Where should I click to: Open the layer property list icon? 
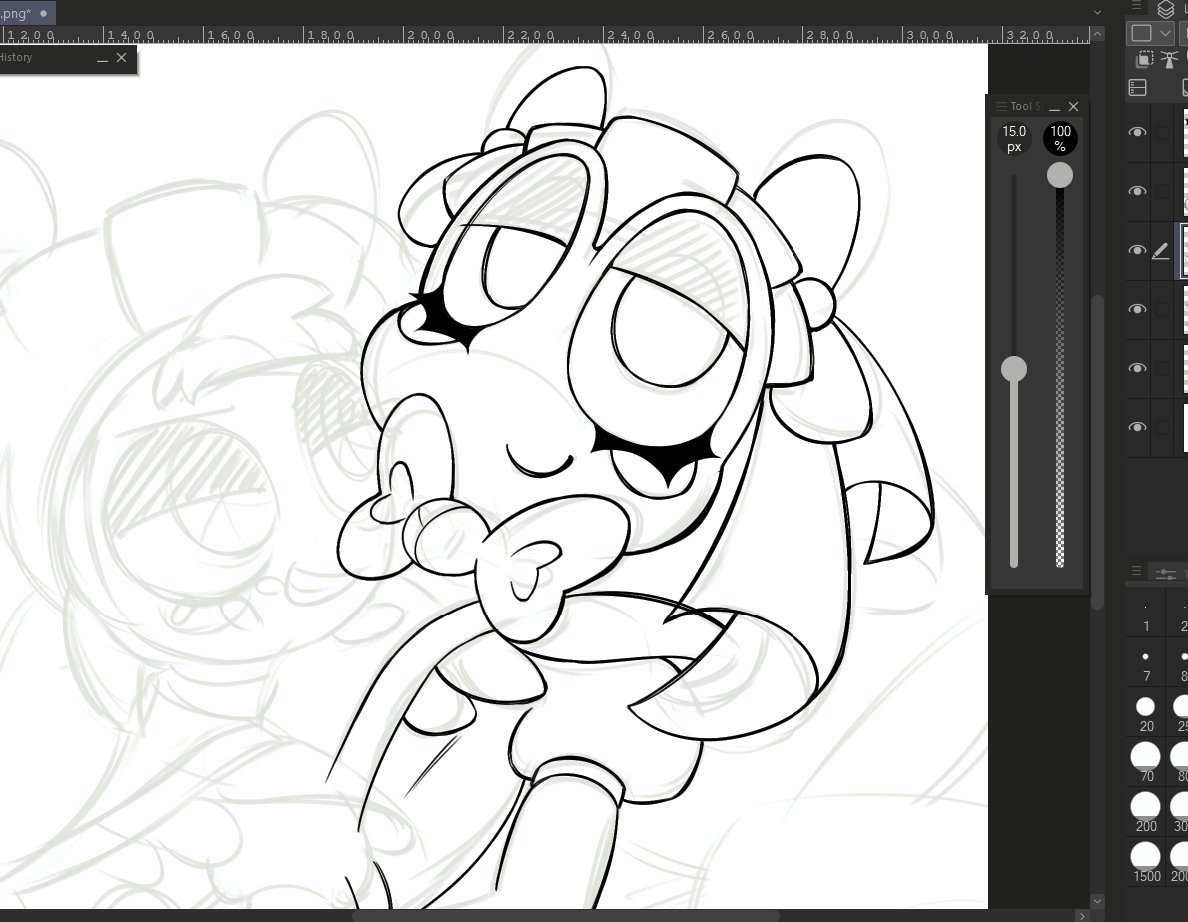1137,88
